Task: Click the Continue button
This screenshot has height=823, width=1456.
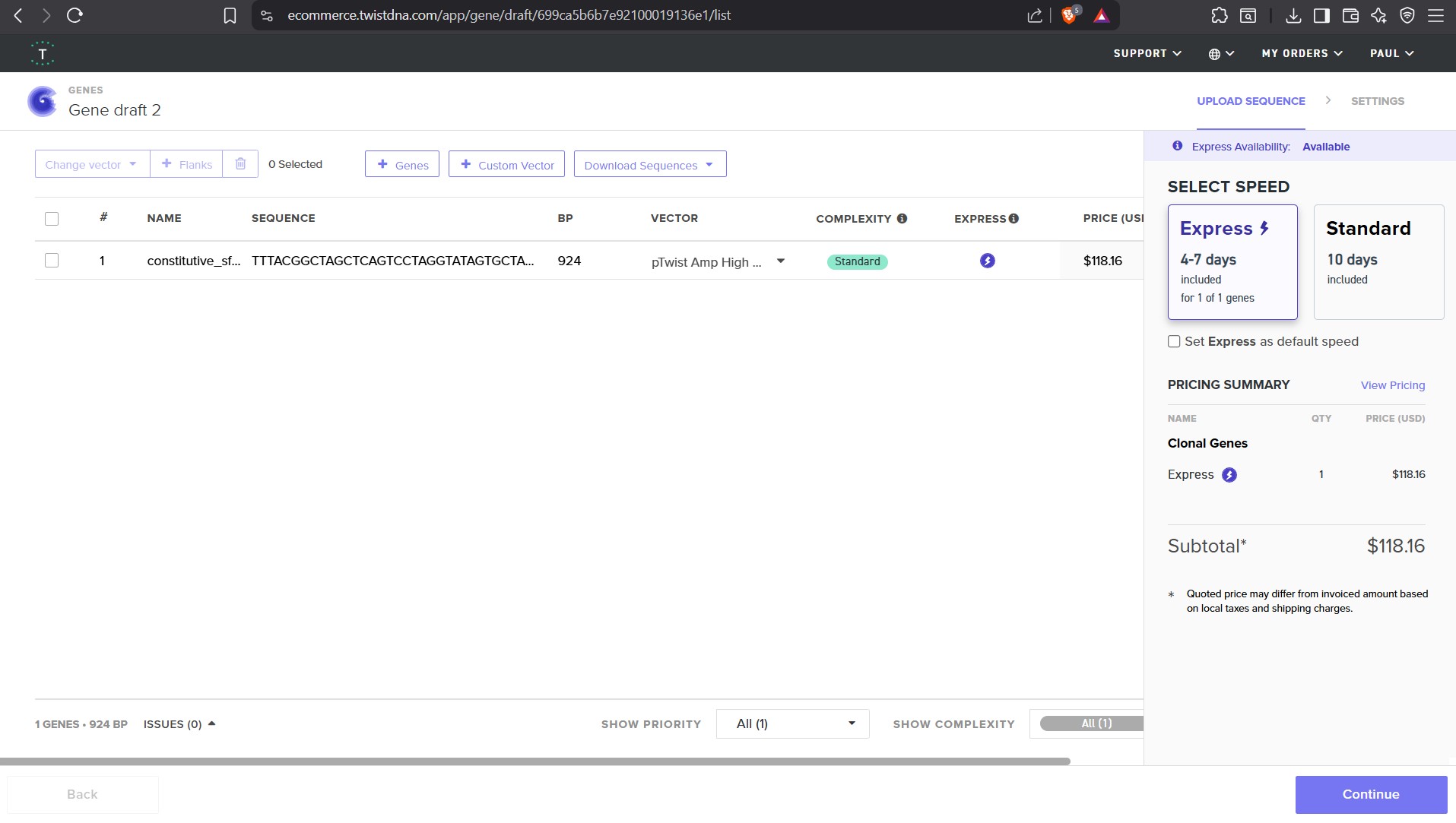Action: 1371,794
